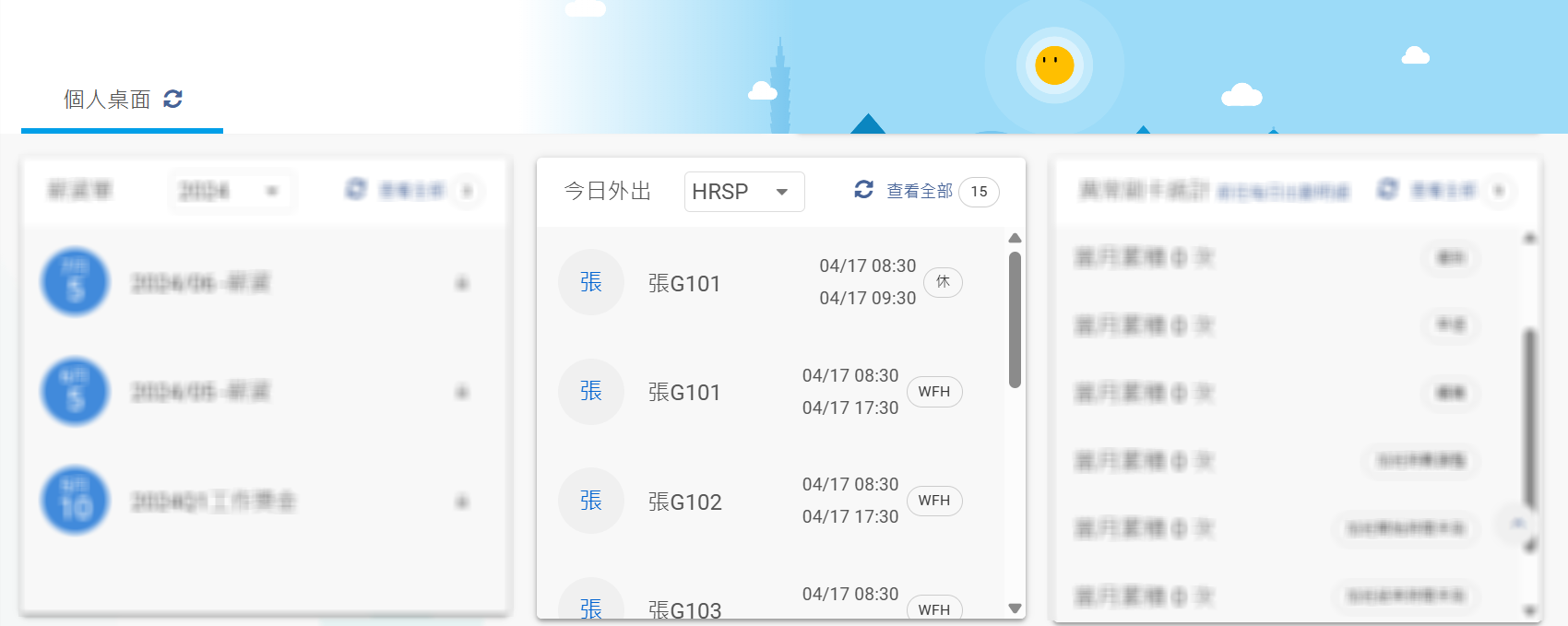Click the smiling sun icon in the banner

pos(1054,65)
